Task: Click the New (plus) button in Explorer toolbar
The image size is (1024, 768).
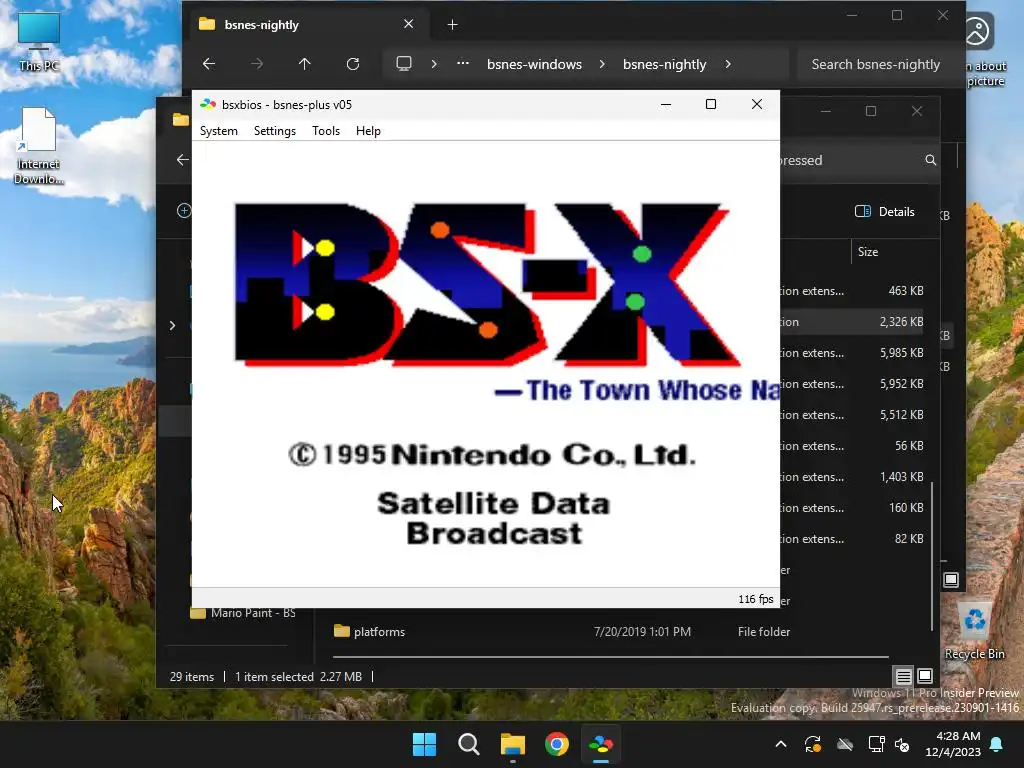Action: point(184,210)
